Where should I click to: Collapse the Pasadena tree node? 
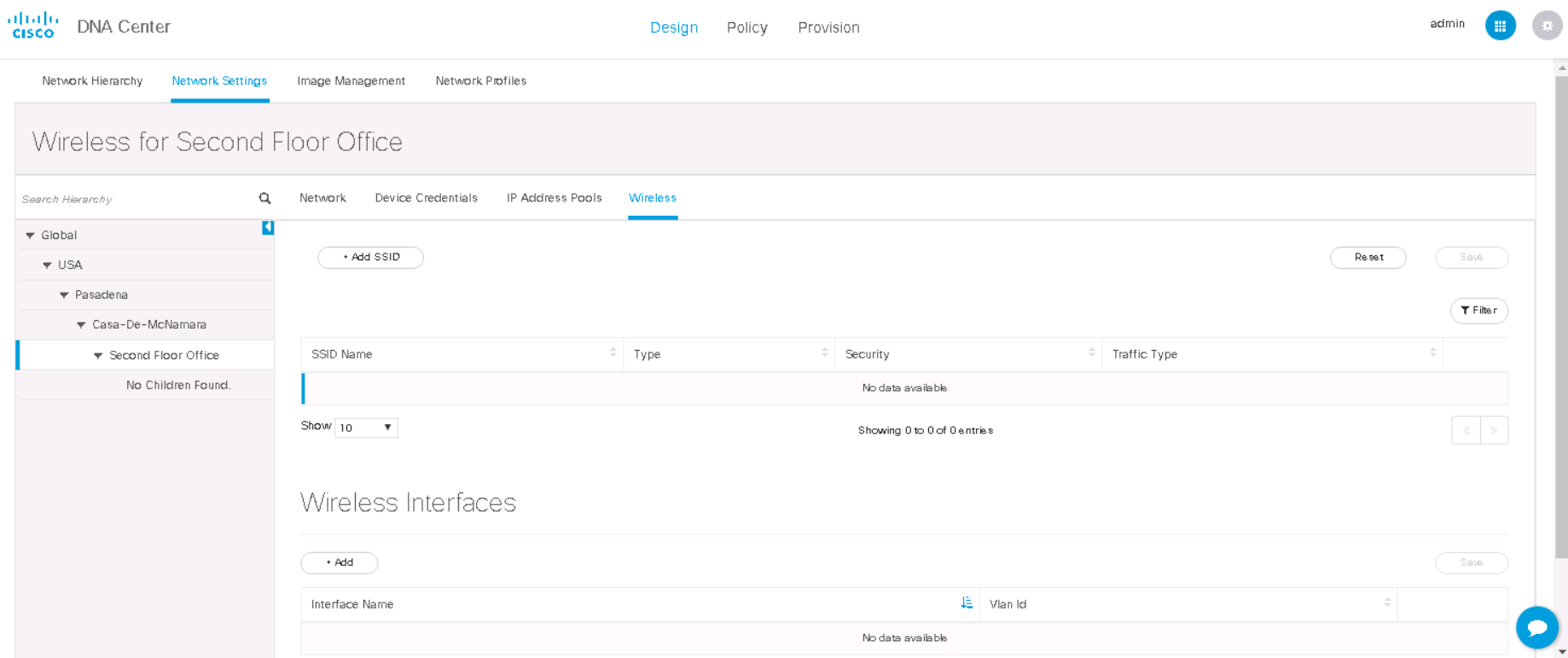coord(64,295)
